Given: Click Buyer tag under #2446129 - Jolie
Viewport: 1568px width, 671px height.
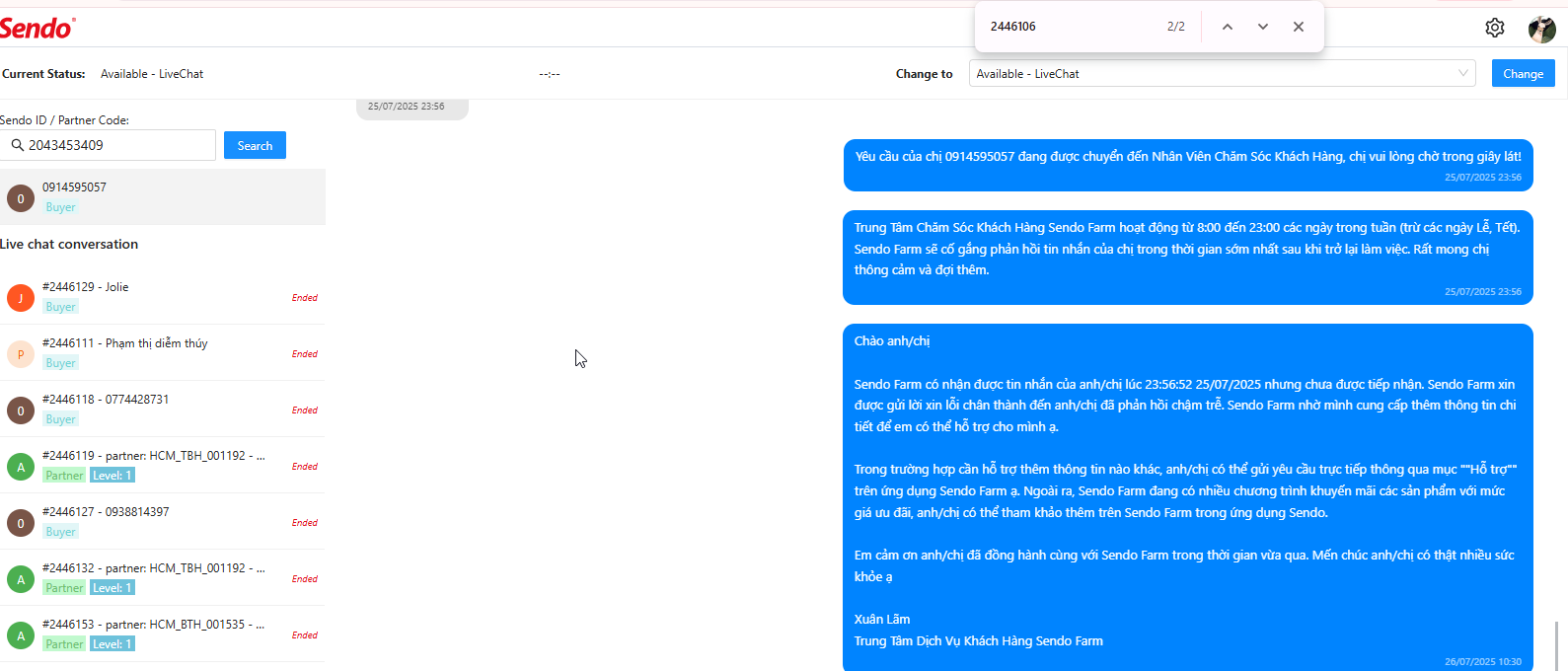Looking at the screenshot, I should click(x=60, y=307).
